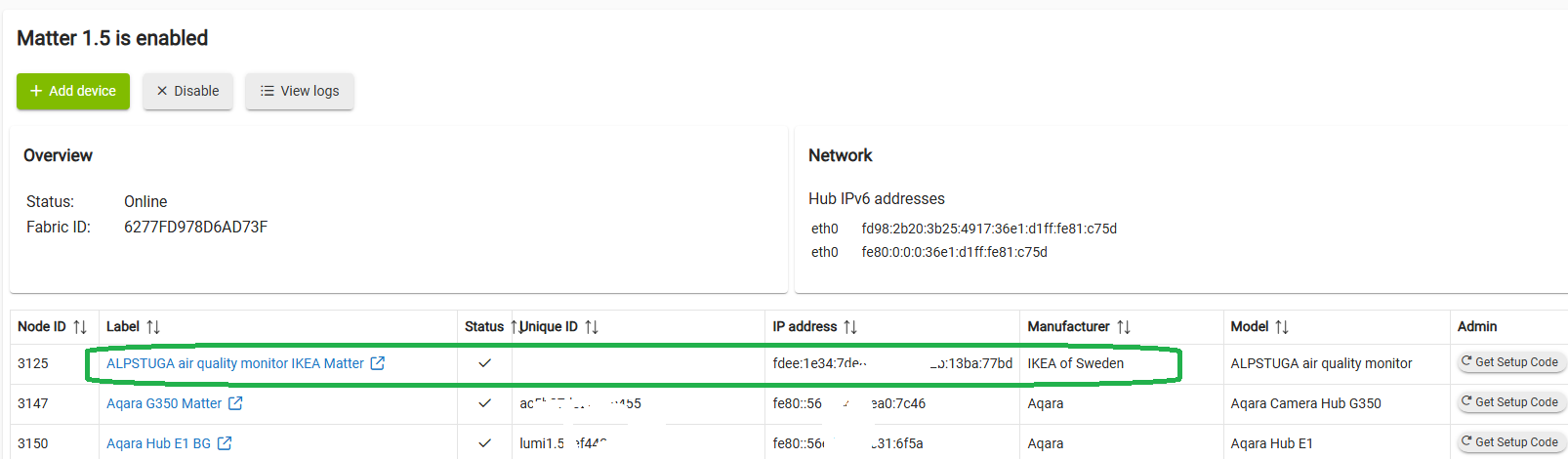Screen dimensions: 1568x459
Task: Open external link icon next to Aqara G350 Matter
Action: click(235, 403)
